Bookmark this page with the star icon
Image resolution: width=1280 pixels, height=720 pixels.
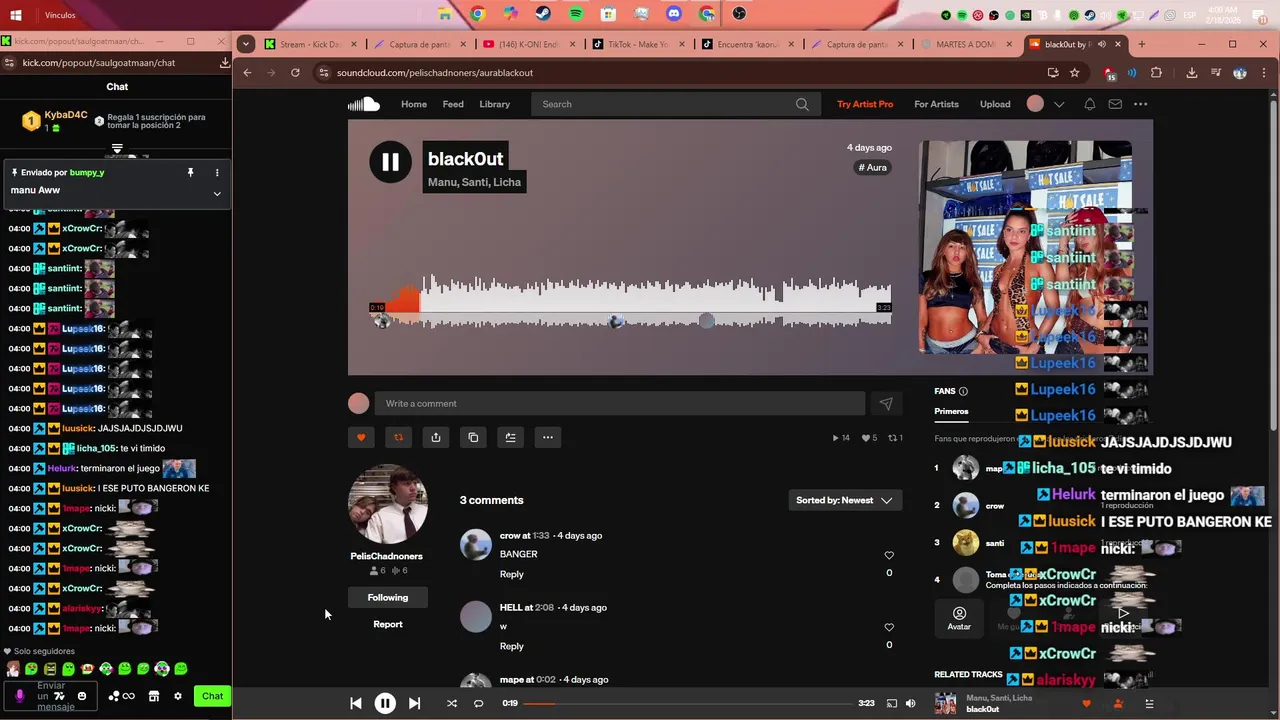(x=1074, y=73)
